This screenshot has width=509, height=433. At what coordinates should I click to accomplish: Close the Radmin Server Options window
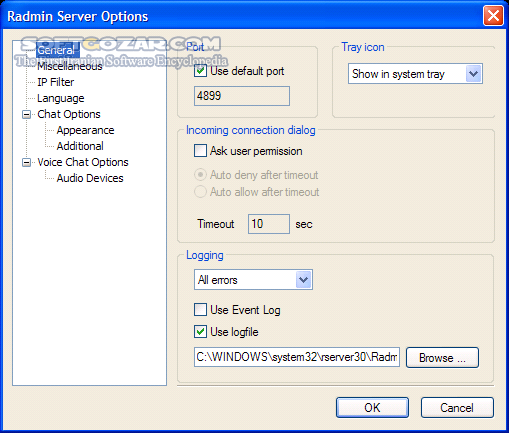coord(493,16)
